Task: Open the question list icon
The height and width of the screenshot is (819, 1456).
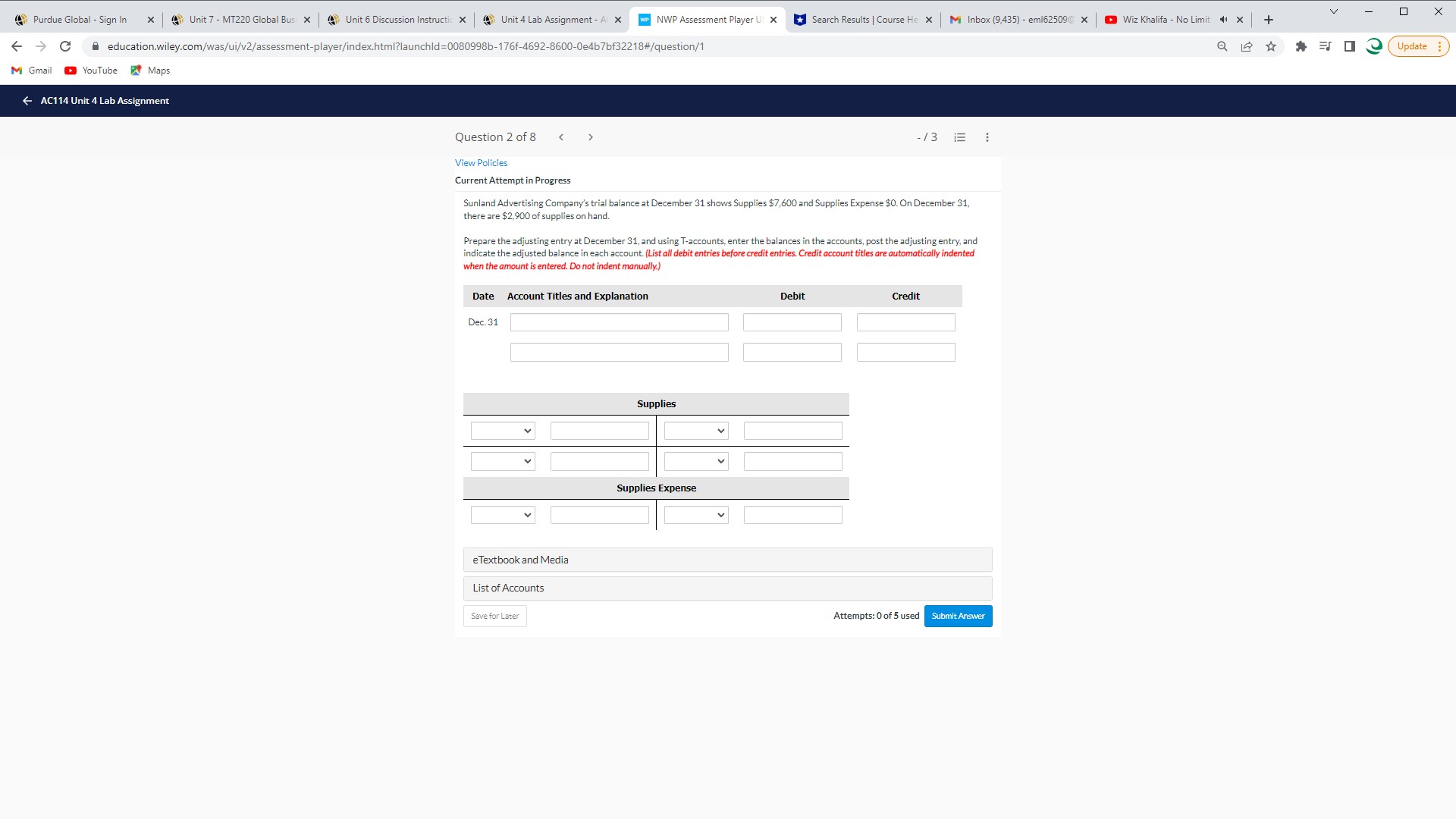Action: [x=960, y=137]
